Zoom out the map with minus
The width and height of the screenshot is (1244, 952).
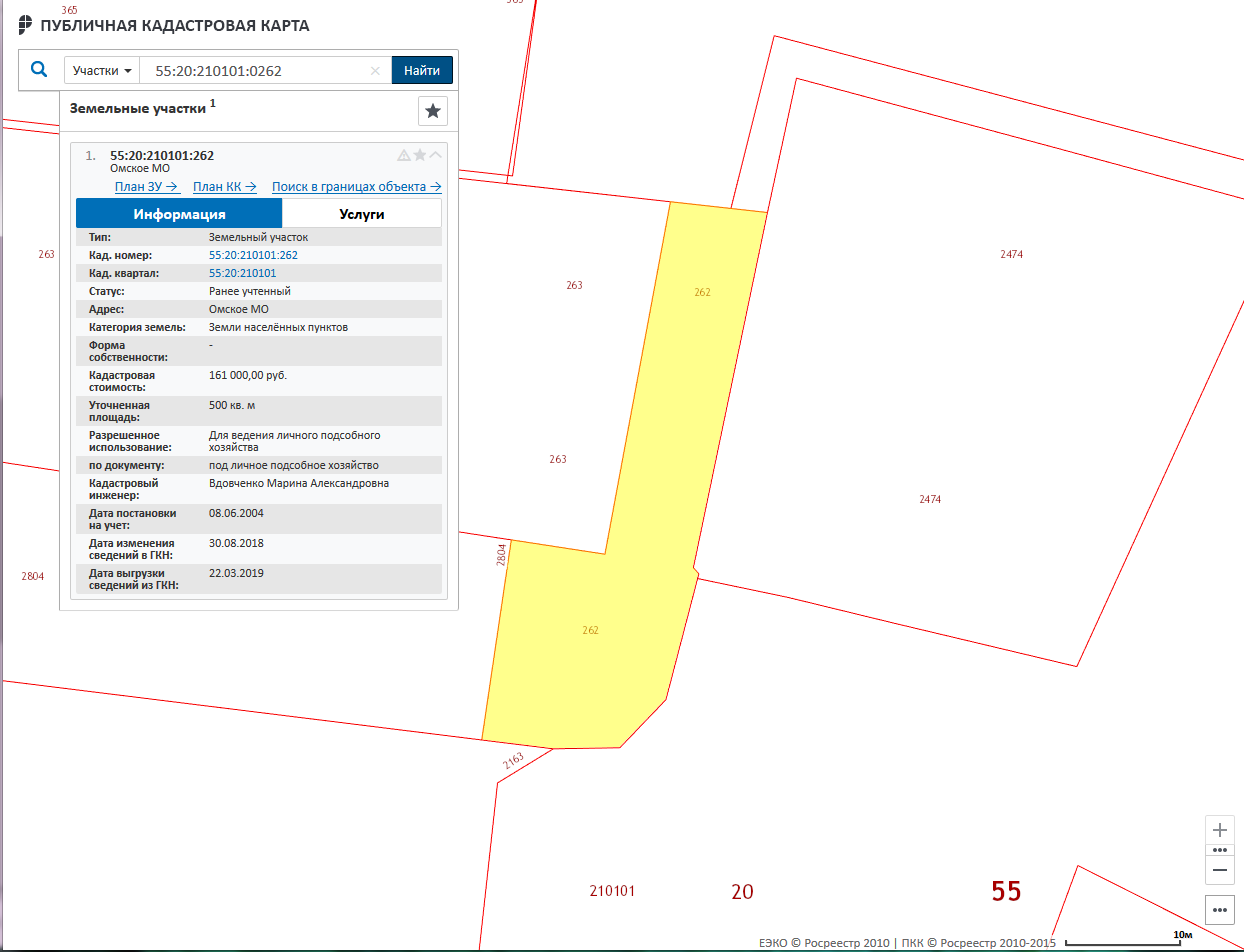click(x=1219, y=870)
